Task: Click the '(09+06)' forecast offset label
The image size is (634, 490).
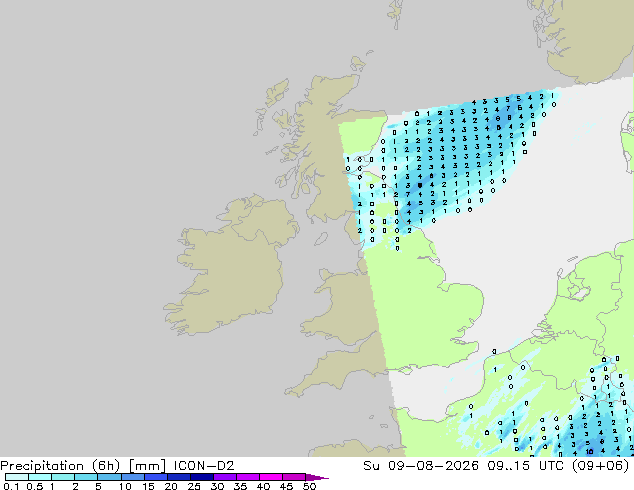Action: [601, 466]
